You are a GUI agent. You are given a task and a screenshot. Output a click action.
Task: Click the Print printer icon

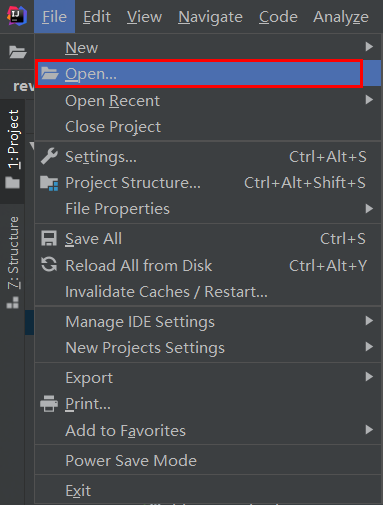pos(49,404)
